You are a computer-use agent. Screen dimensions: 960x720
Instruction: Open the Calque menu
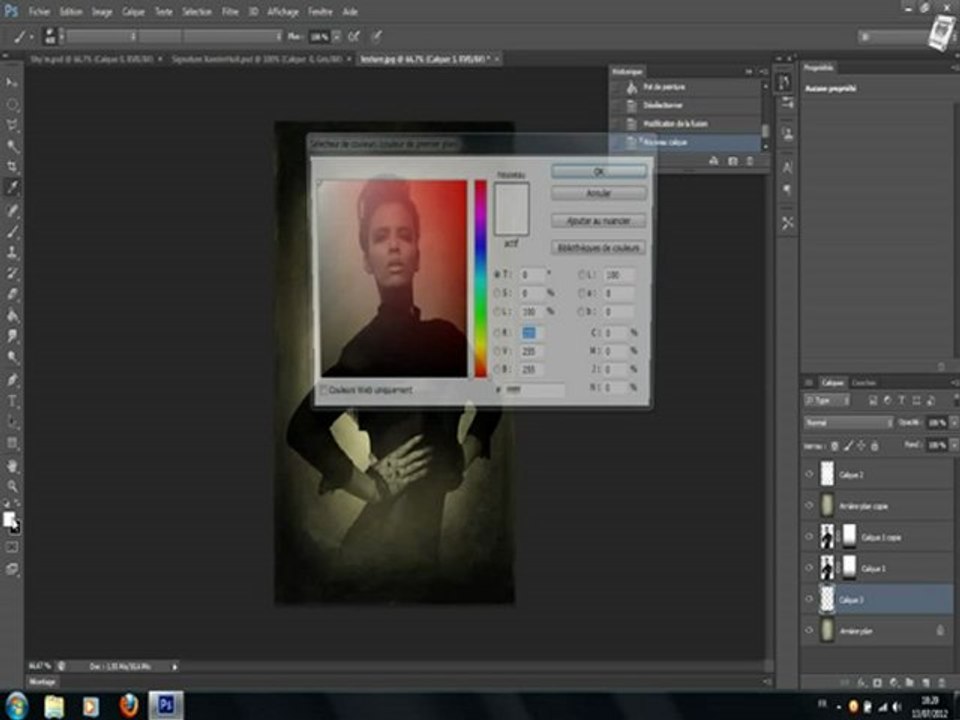[133, 12]
